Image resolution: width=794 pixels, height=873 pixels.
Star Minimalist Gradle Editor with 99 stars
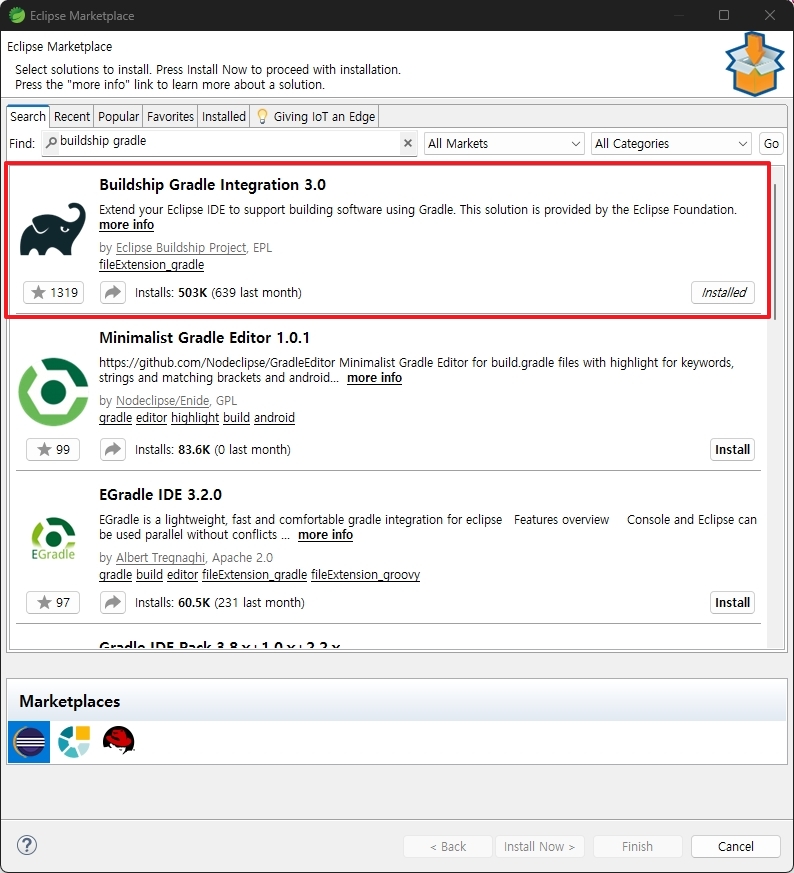(53, 449)
